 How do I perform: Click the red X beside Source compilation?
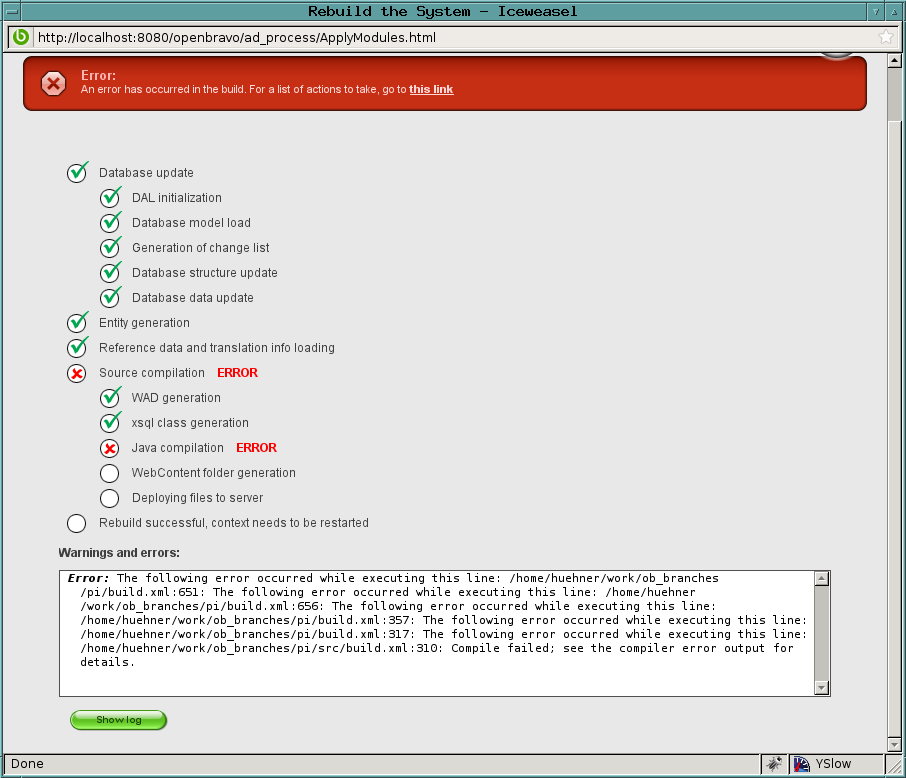coord(77,373)
